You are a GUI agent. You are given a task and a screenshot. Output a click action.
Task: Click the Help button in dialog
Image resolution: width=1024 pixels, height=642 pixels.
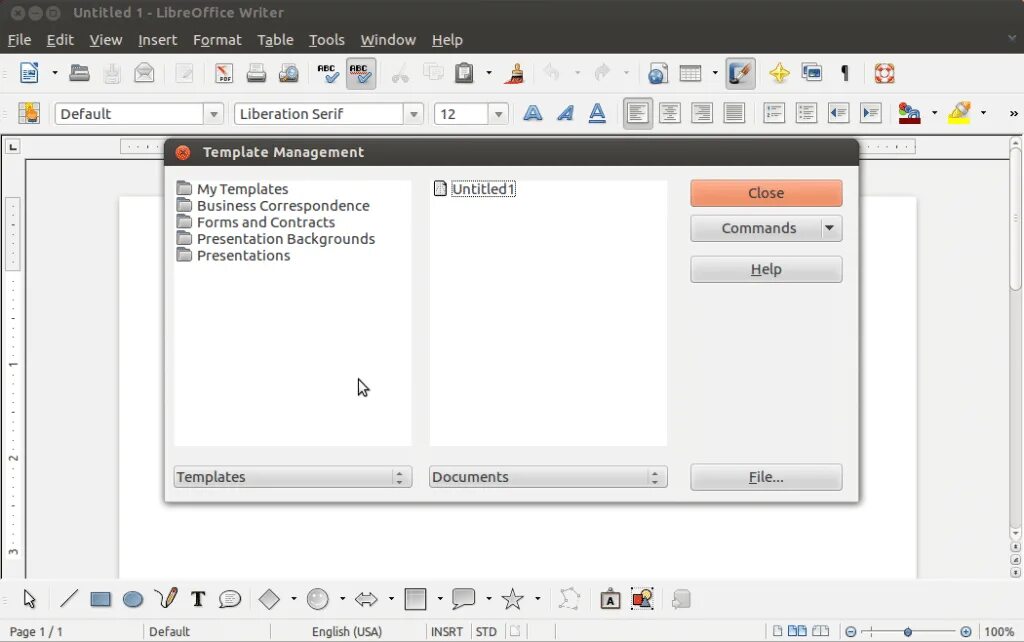(x=766, y=270)
